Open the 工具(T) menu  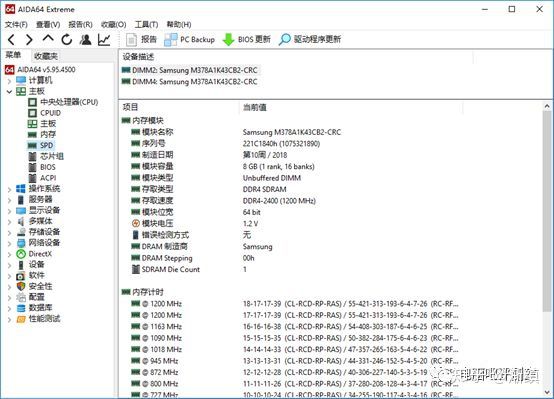pos(146,24)
